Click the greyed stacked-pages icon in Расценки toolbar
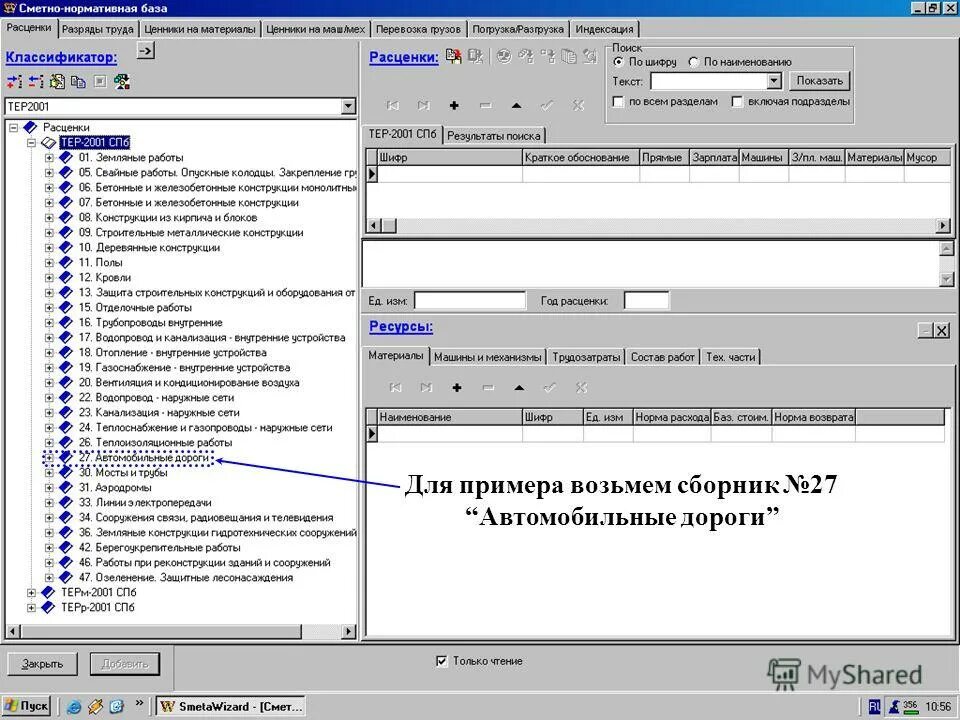This screenshot has width=960, height=720. click(x=569, y=56)
